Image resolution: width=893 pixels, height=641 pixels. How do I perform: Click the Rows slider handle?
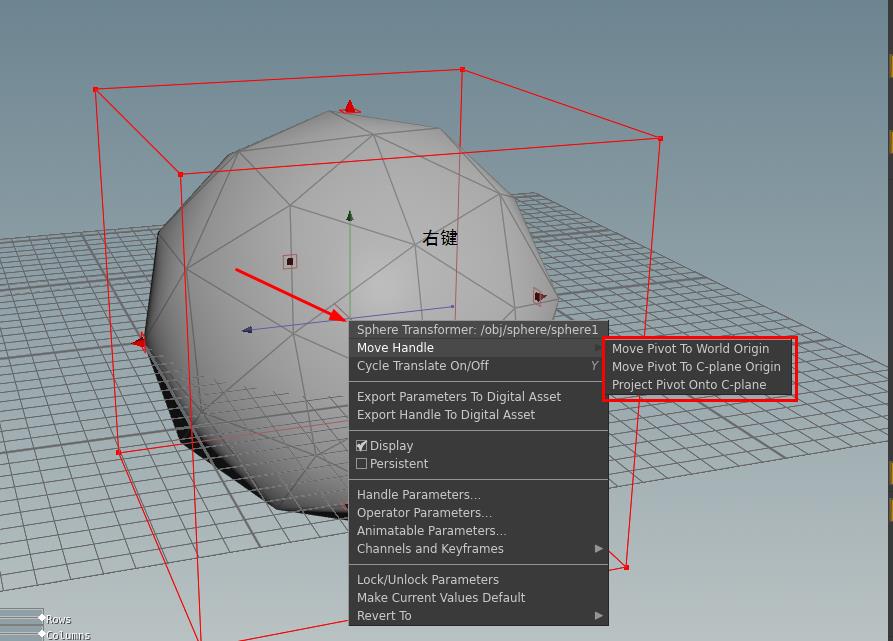coord(42,617)
